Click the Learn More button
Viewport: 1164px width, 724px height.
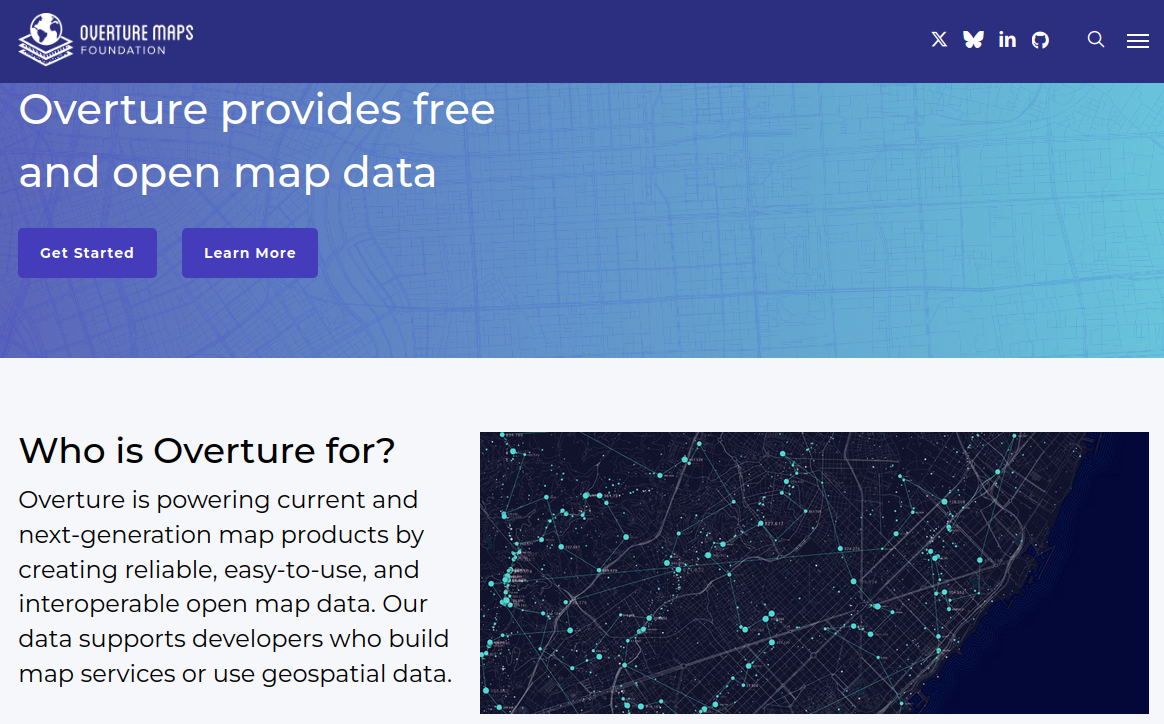coord(250,253)
